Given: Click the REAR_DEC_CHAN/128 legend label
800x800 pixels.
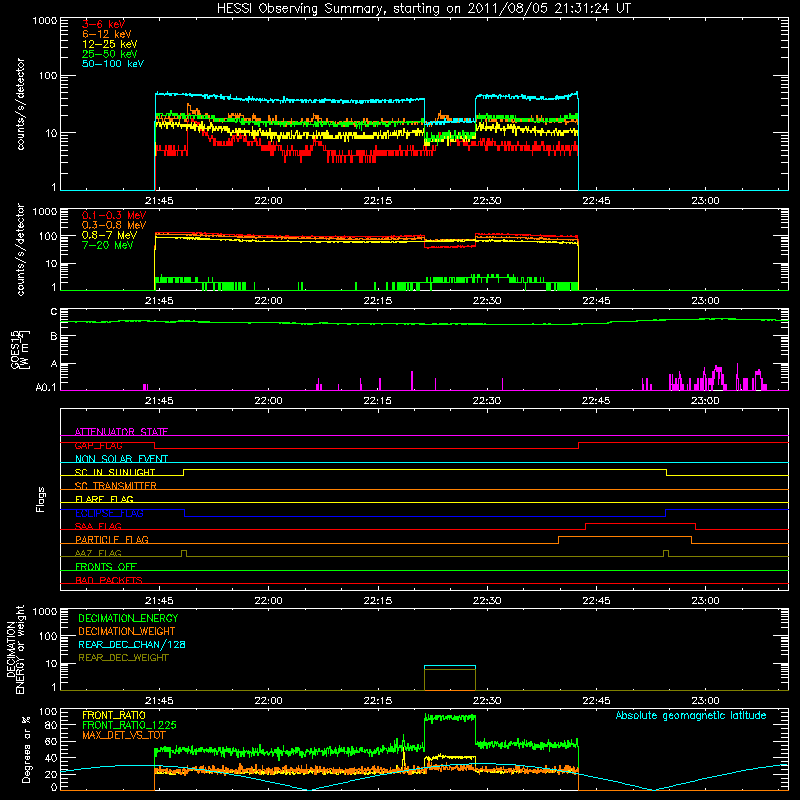Looking at the screenshot, I should (x=132, y=644).
